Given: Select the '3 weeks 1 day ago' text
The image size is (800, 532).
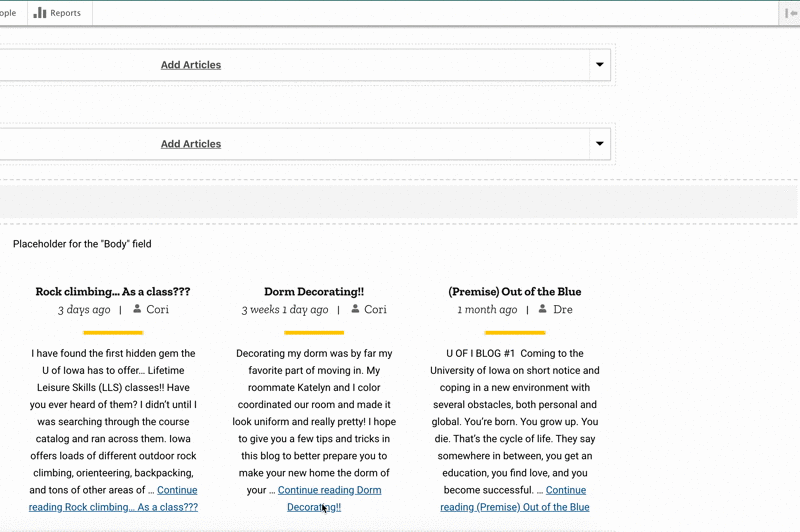Looking at the screenshot, I should click(x=285, y=310).
